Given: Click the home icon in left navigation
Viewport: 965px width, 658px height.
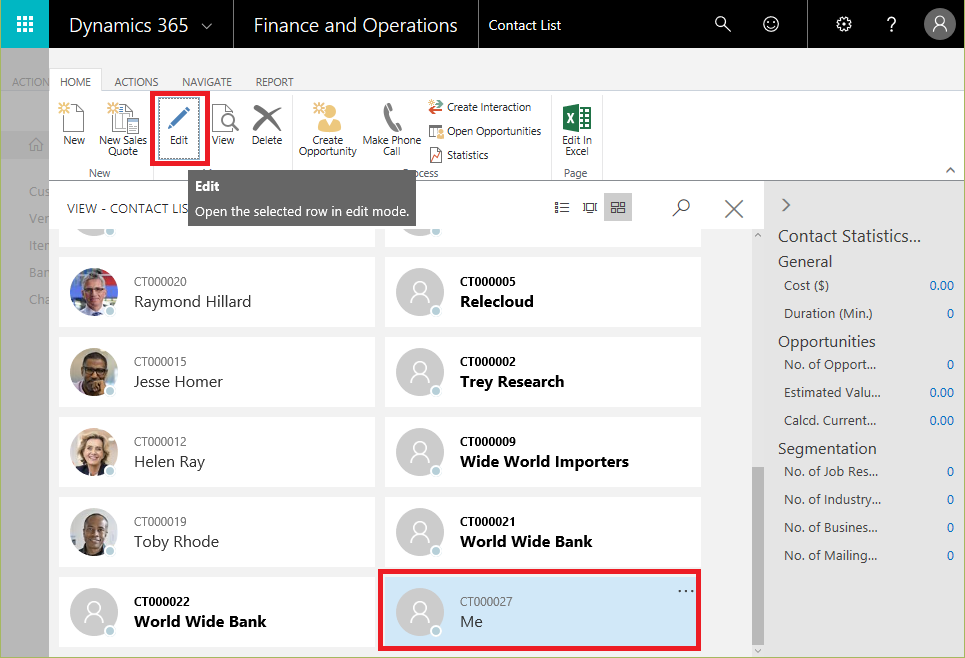Looking at the screenshot, I should 36,145.
